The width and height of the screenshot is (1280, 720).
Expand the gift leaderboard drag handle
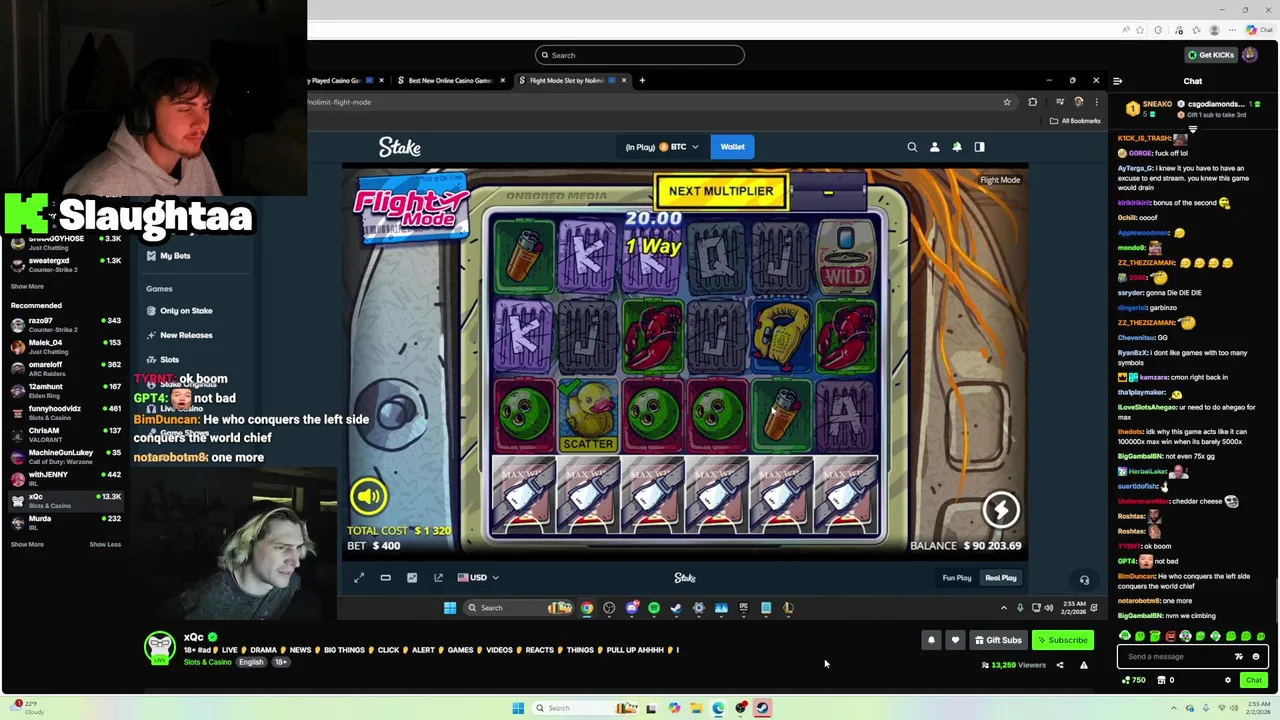[1192, 129]
